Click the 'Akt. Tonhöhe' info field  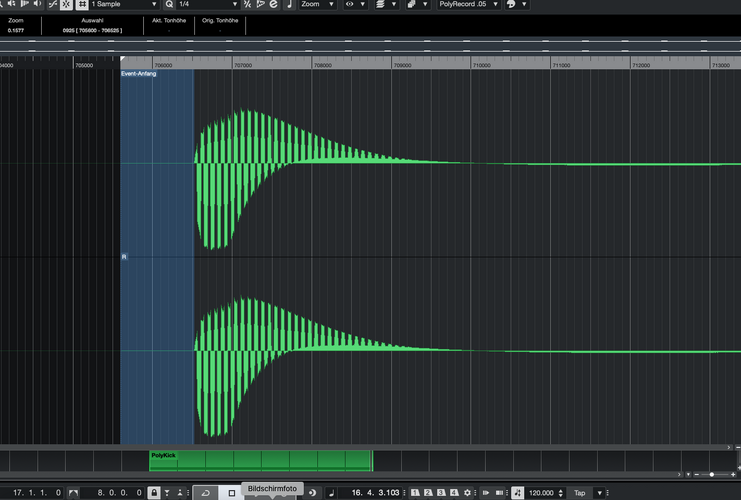pyautogui.click(x=169, y=25)
